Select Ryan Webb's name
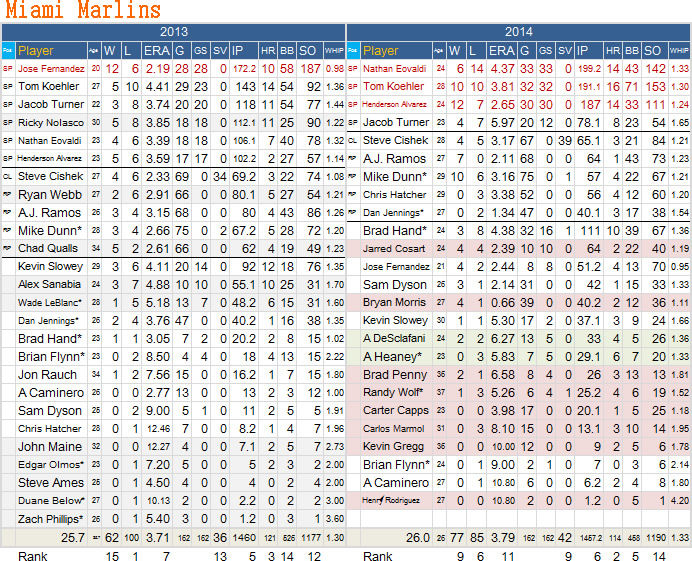The image size is (692, 561). [50, 195]
